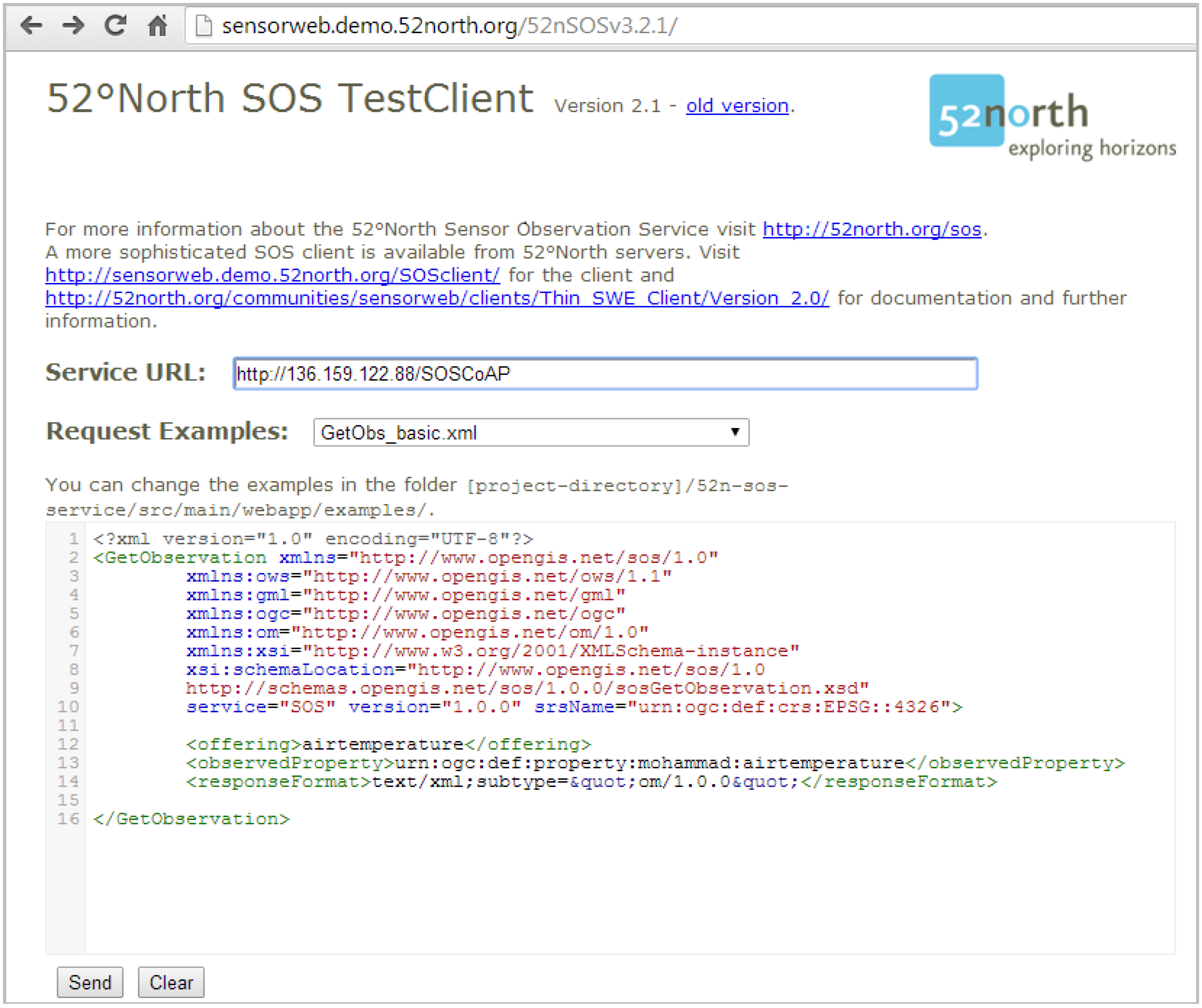
Task: Click the xmlns:gml attribute line
Action: tap(406, 595)
